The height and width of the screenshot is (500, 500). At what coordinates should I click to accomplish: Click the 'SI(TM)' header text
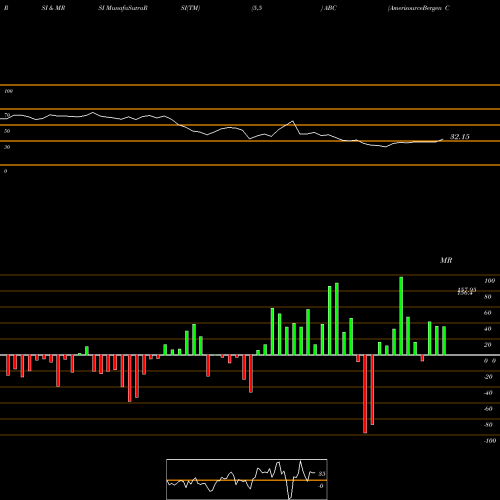click(190, 8)
